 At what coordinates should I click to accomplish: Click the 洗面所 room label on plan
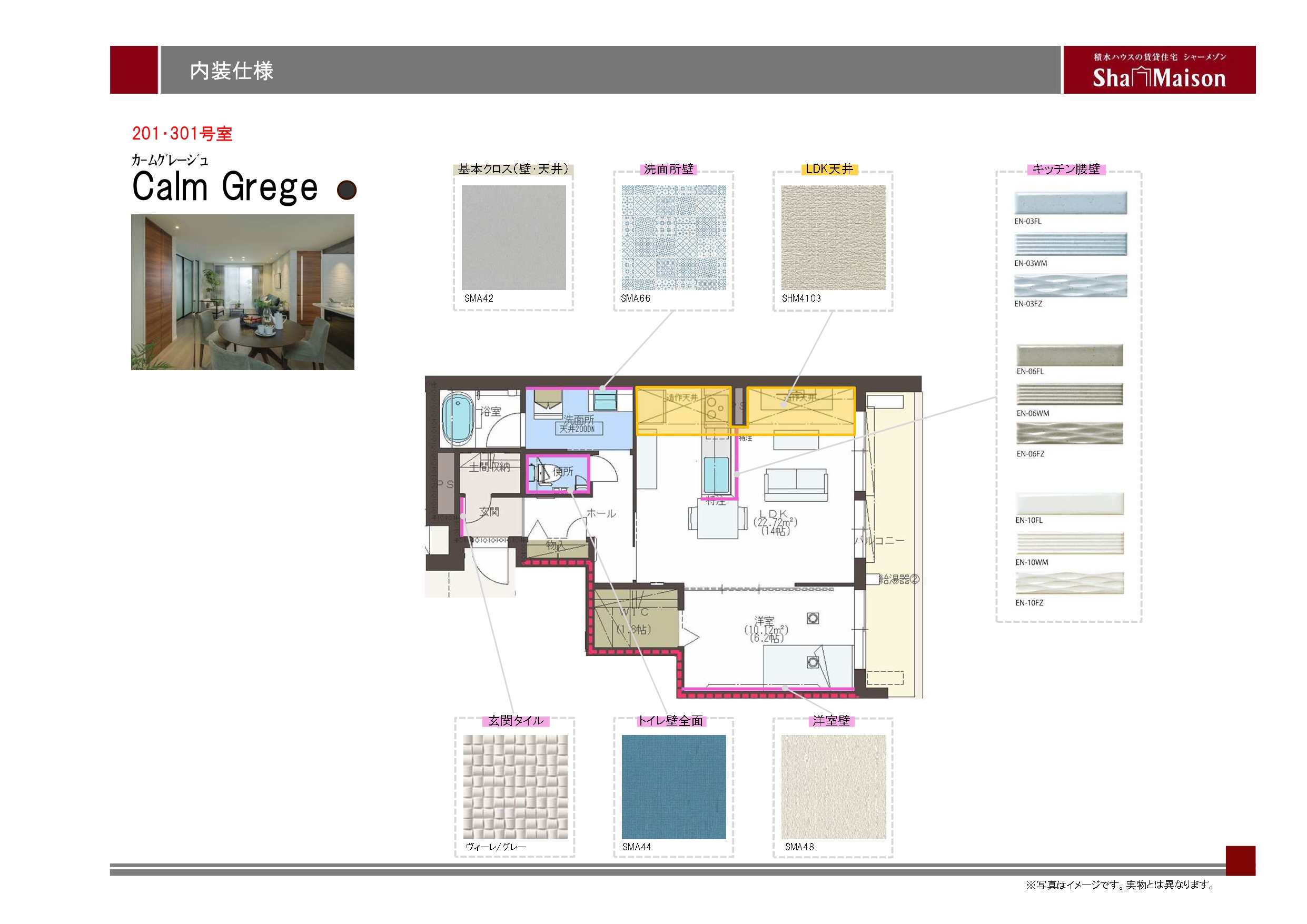click(579, 420)
